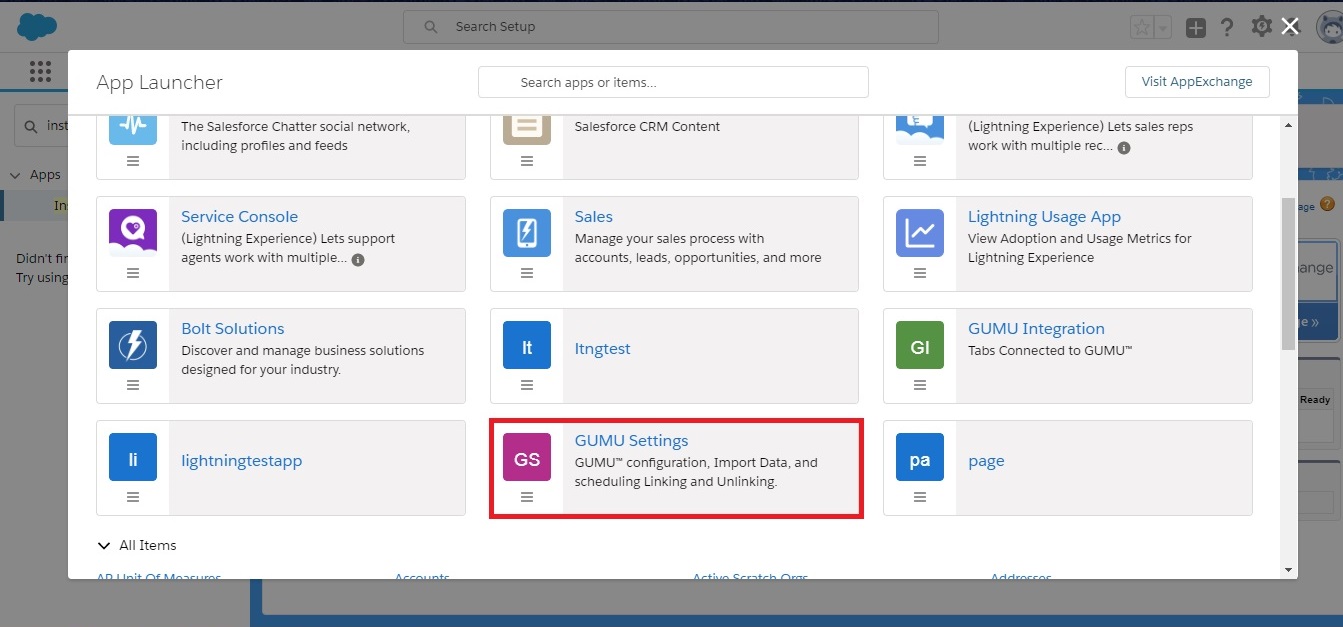1343x627 pixels.
Task: Open the Sales app link
Action: [x=594, y=217]
